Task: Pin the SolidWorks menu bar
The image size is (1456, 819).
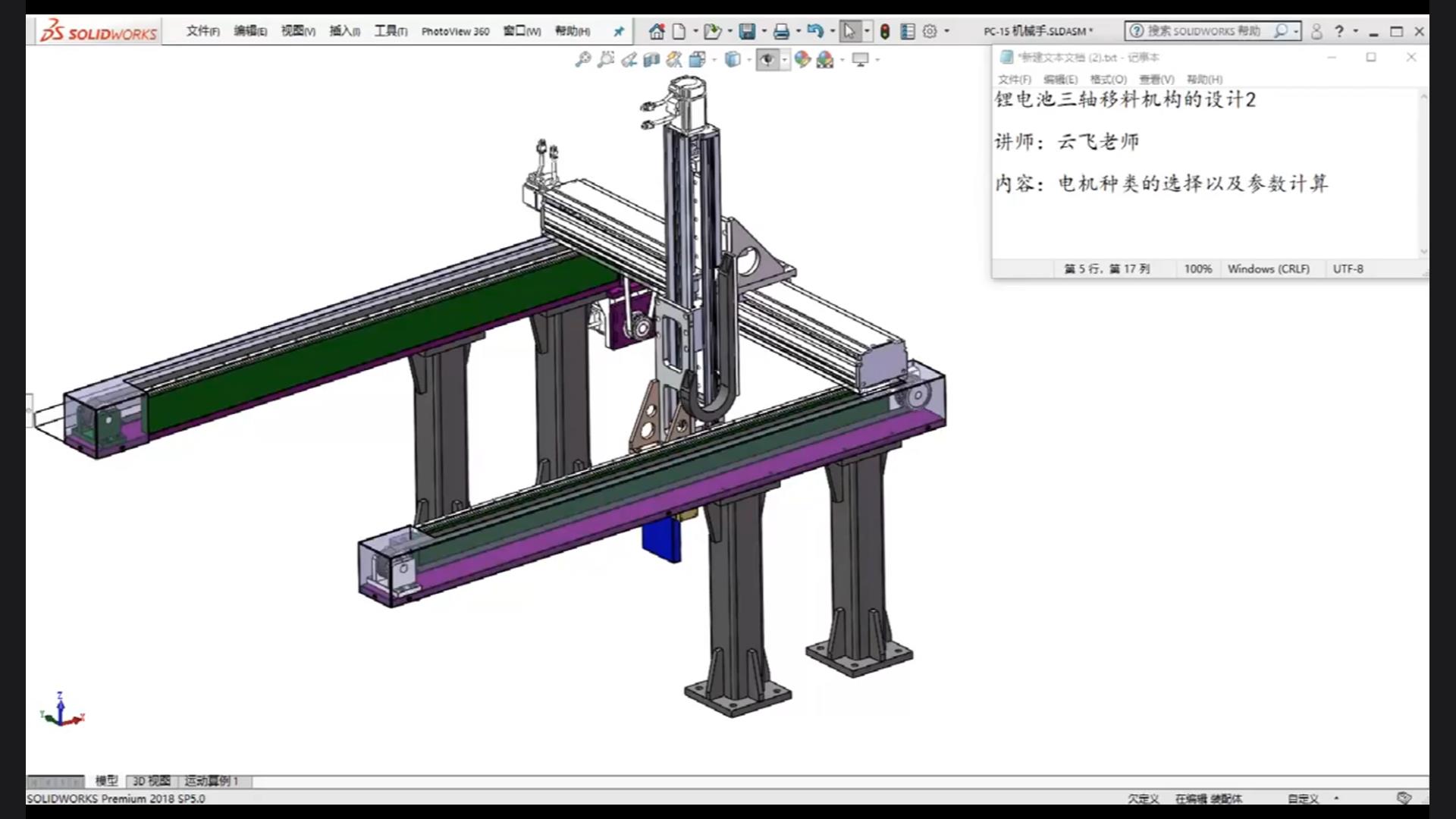Action: 619,31
